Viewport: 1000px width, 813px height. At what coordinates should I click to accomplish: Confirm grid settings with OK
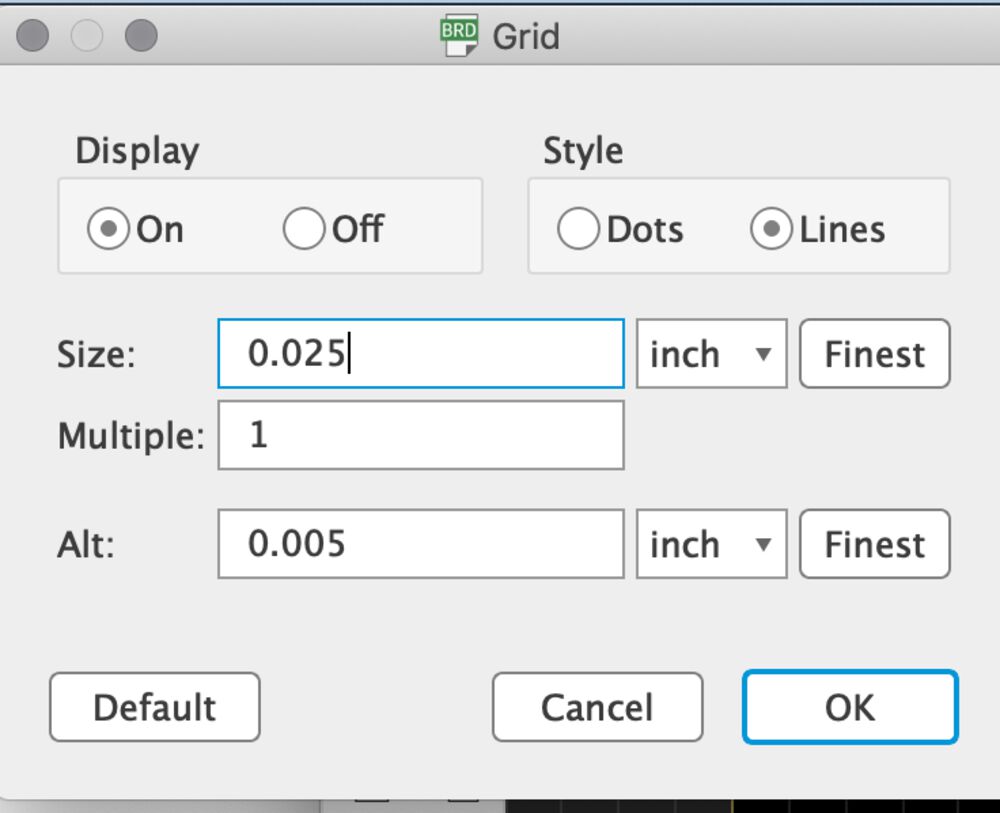[x=850, y=707]
